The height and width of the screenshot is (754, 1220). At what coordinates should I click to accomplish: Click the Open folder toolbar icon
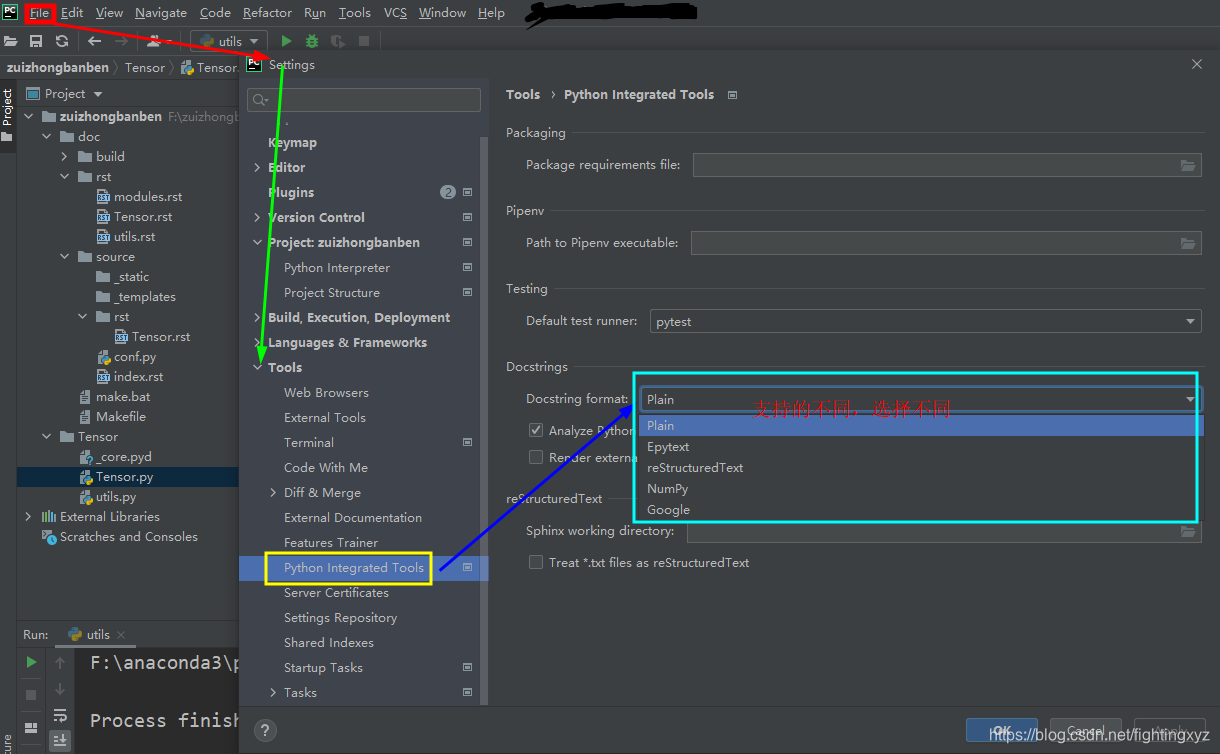[x=10, y=41]
